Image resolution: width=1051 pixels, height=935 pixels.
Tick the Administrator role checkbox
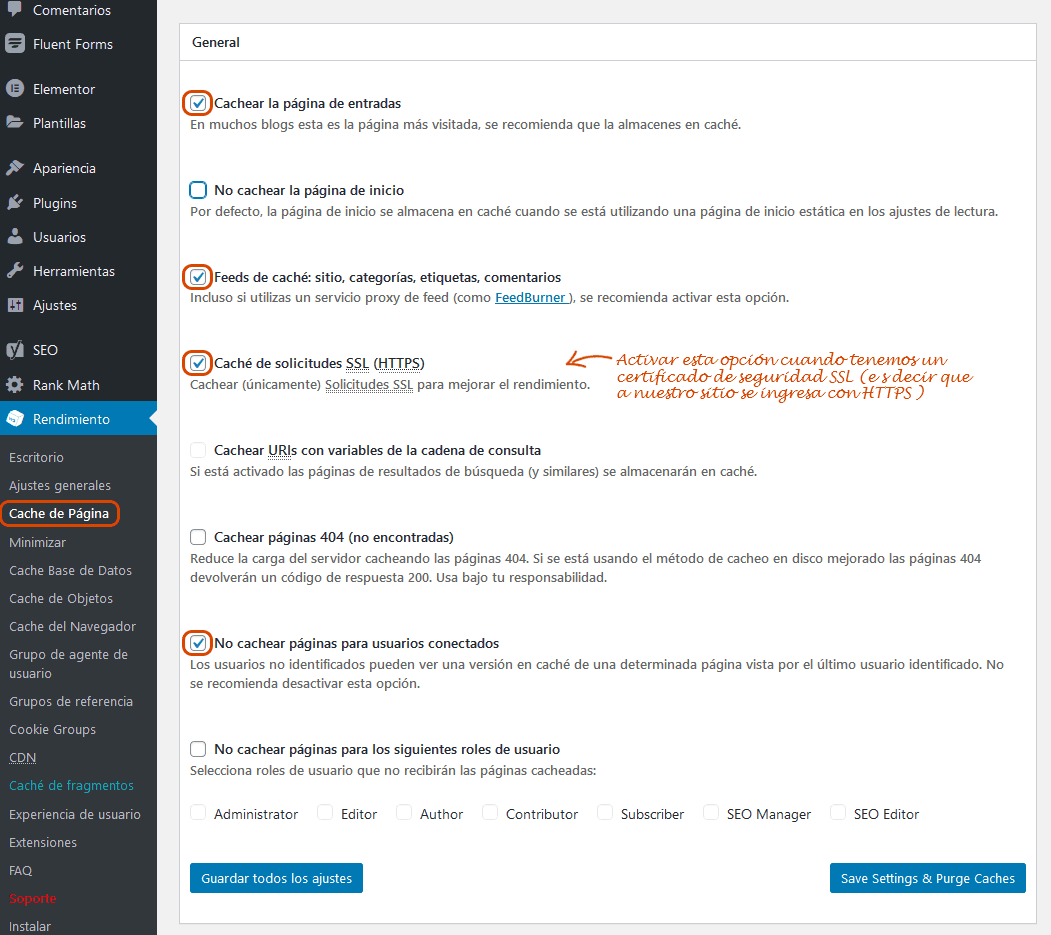(x=198, y=813)
